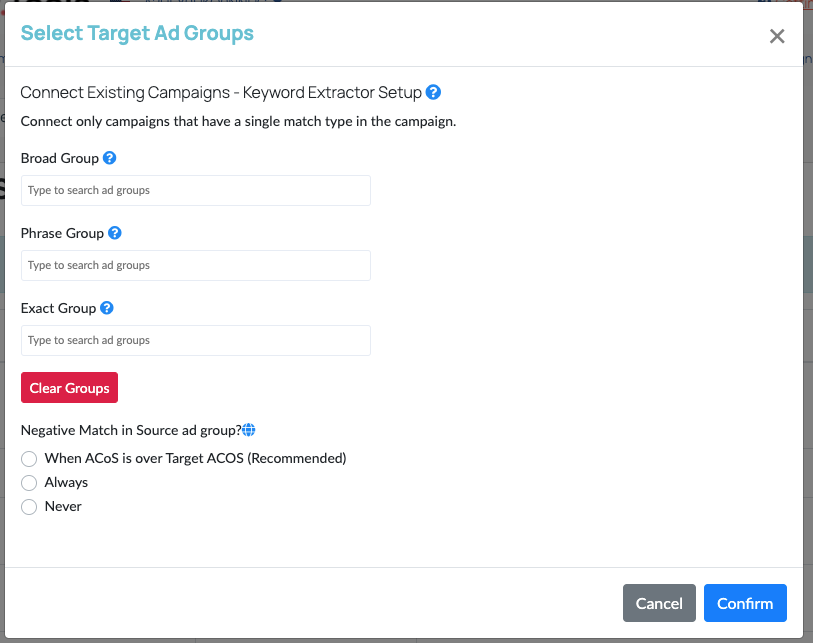This screenshot has height=643, width=813.
Task: Choose the Always radio option
Action: coord(29,483)
